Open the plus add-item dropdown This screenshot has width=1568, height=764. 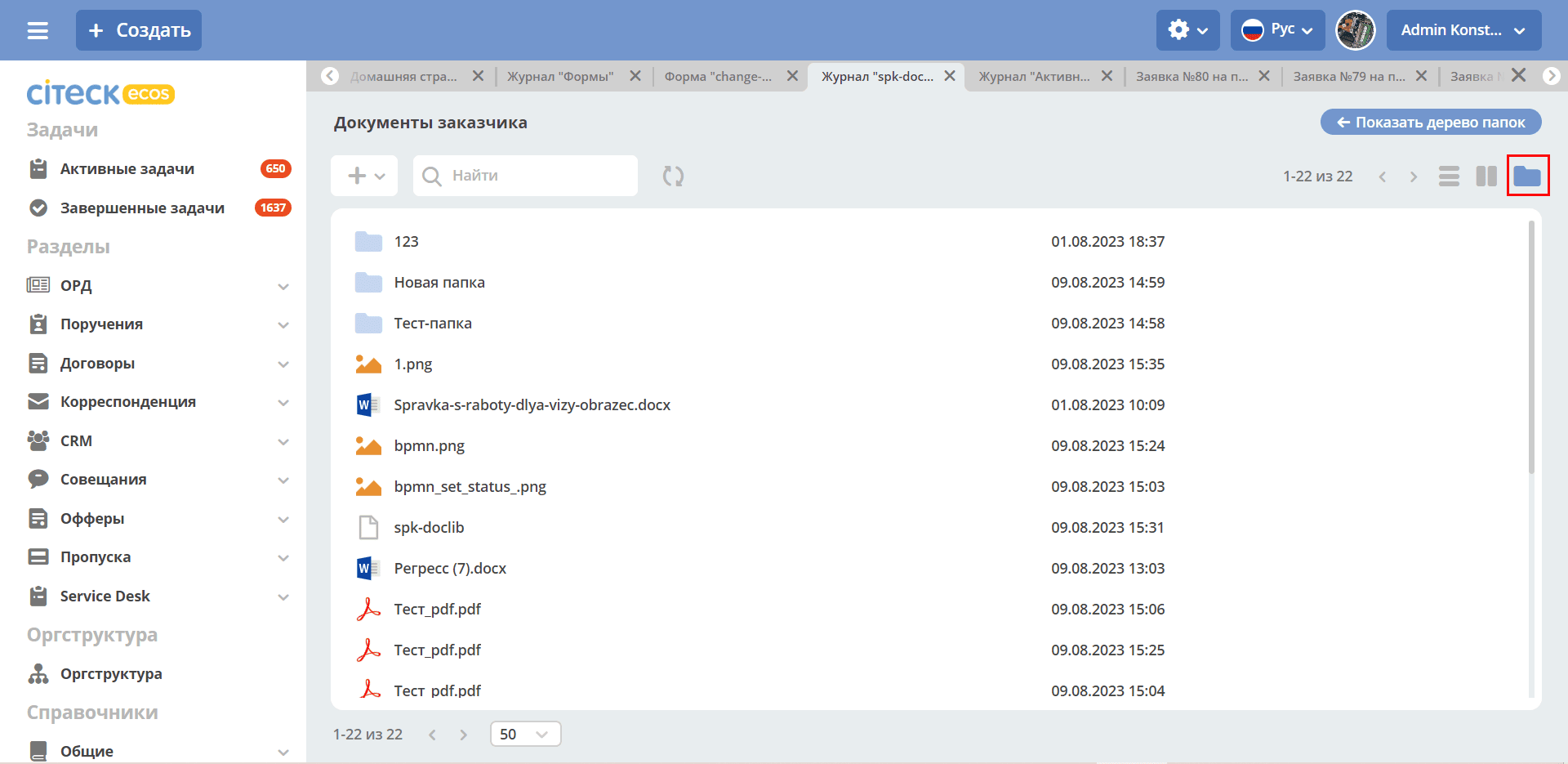[364, 176]
